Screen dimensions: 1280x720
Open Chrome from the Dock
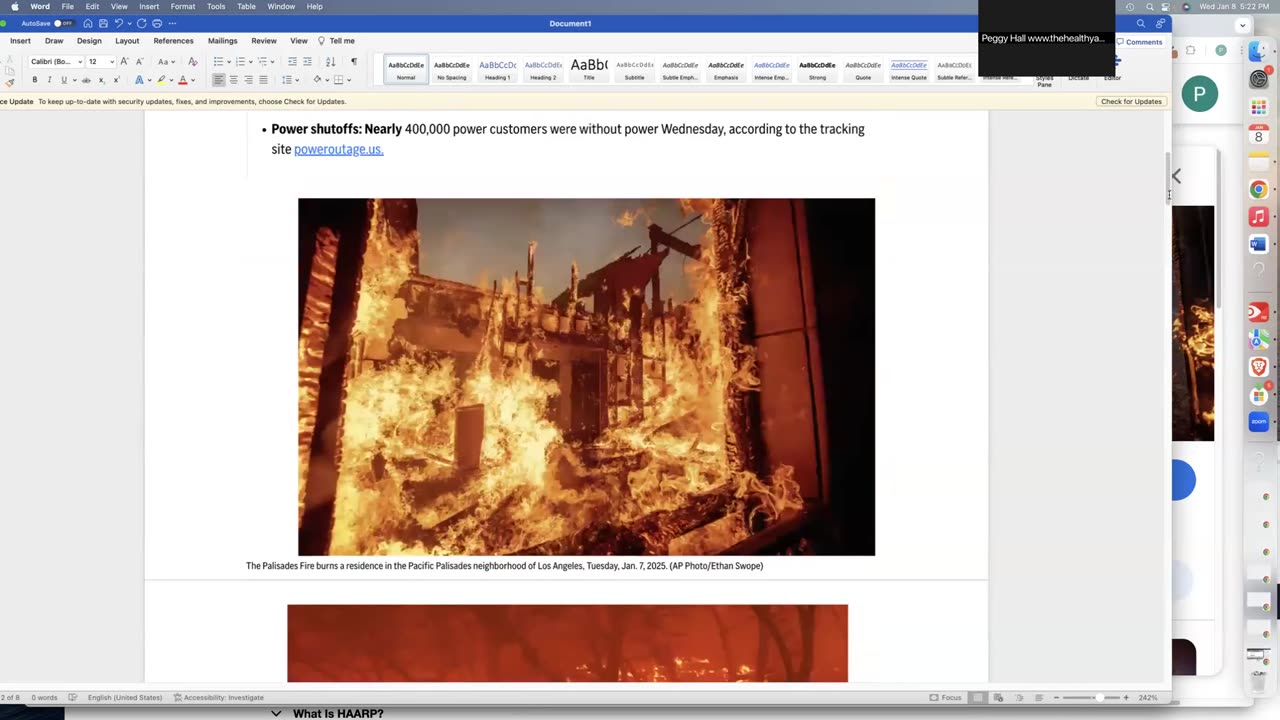tap(1258, 189)
